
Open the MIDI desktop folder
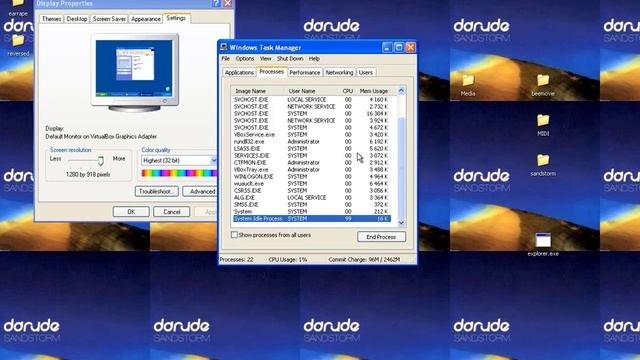point(543,124)
